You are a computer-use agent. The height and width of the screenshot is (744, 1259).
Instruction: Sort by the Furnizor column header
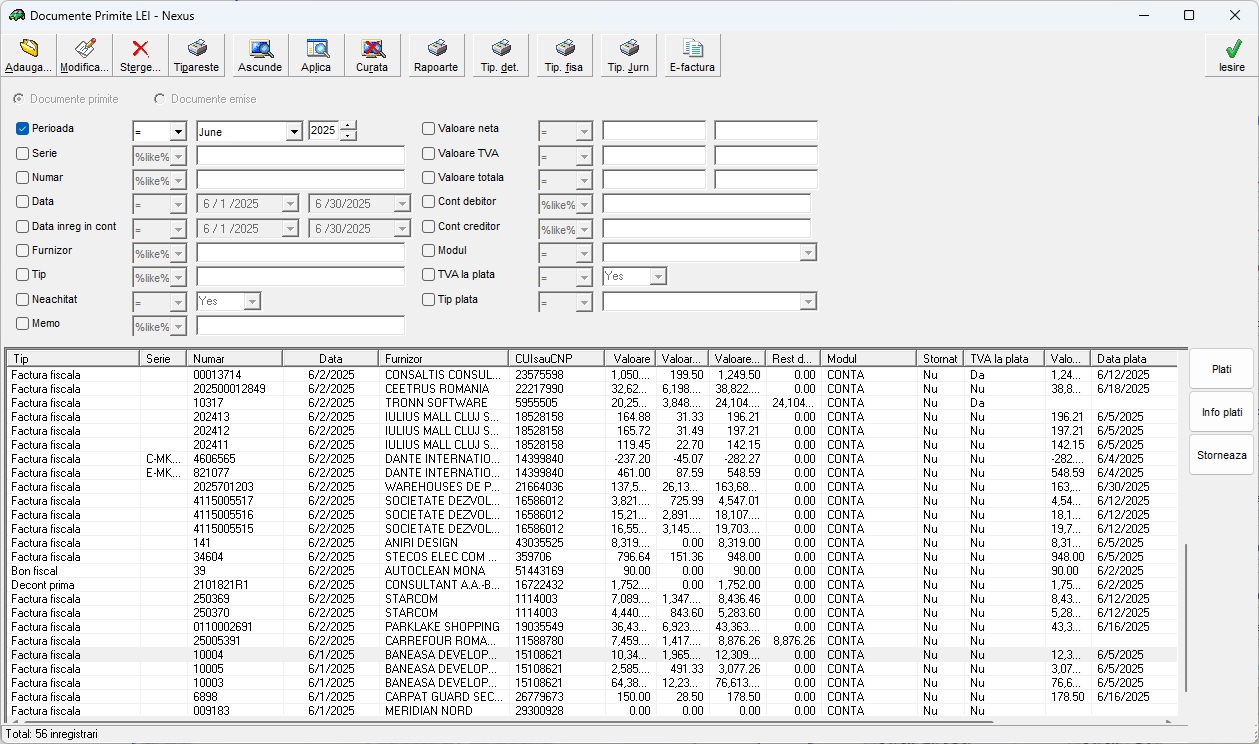tap(442, 358)
